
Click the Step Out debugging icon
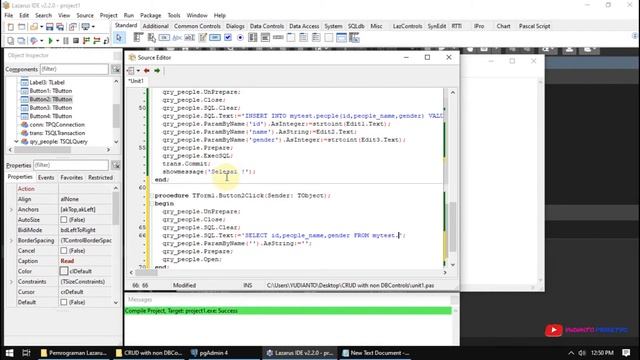click(x=106, y=41)
